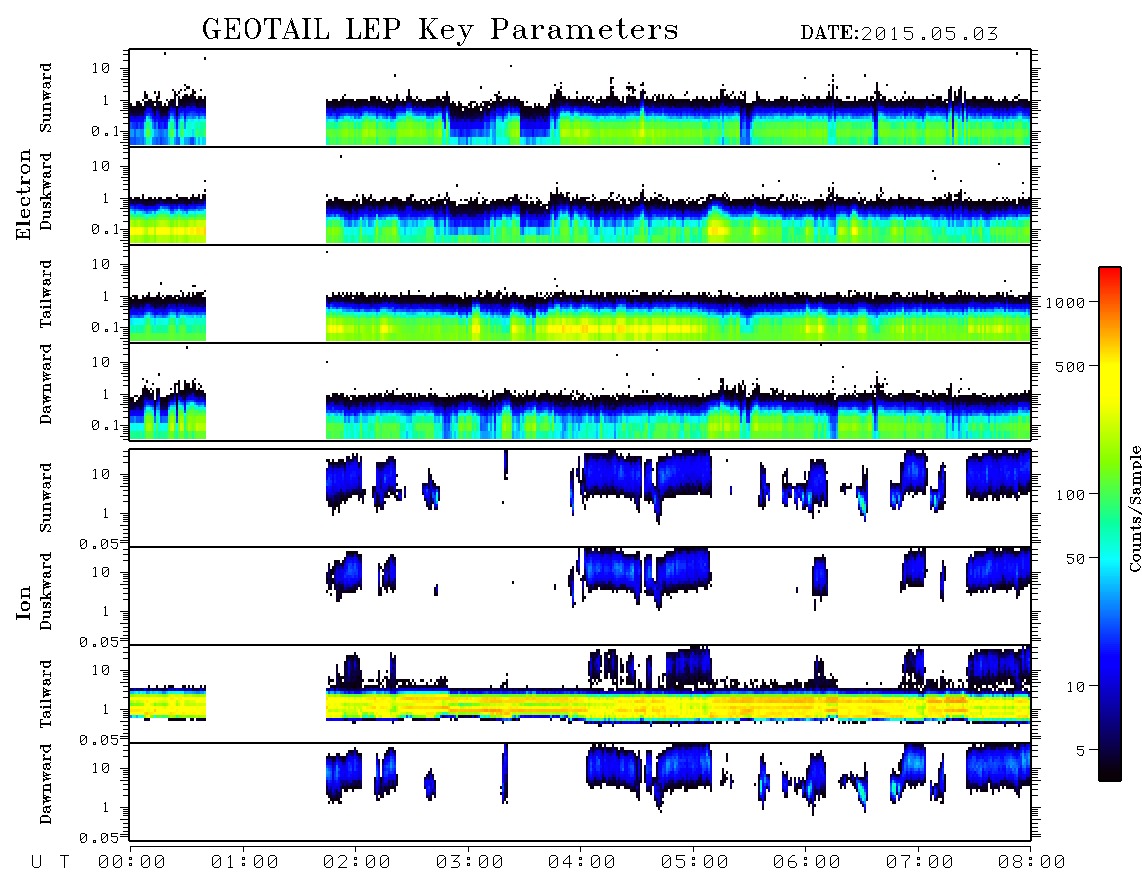
Task: Click '10' tick of Electron Tailward panel
Action: (101, 264)
